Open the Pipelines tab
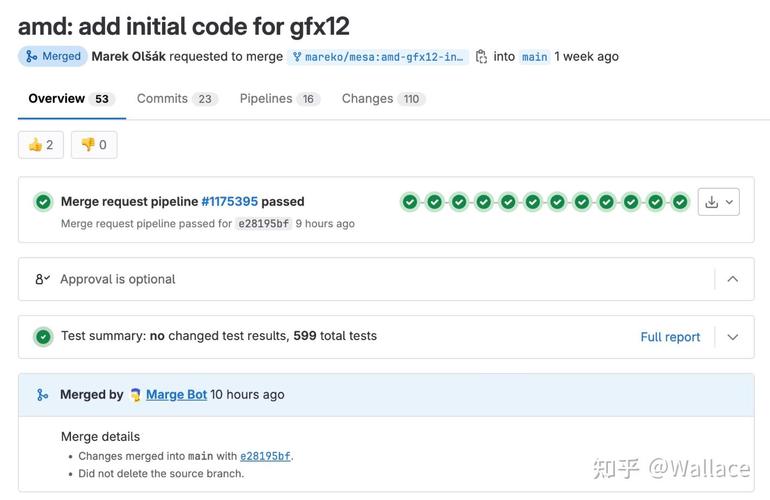The image size is (770, 500). 279,99
